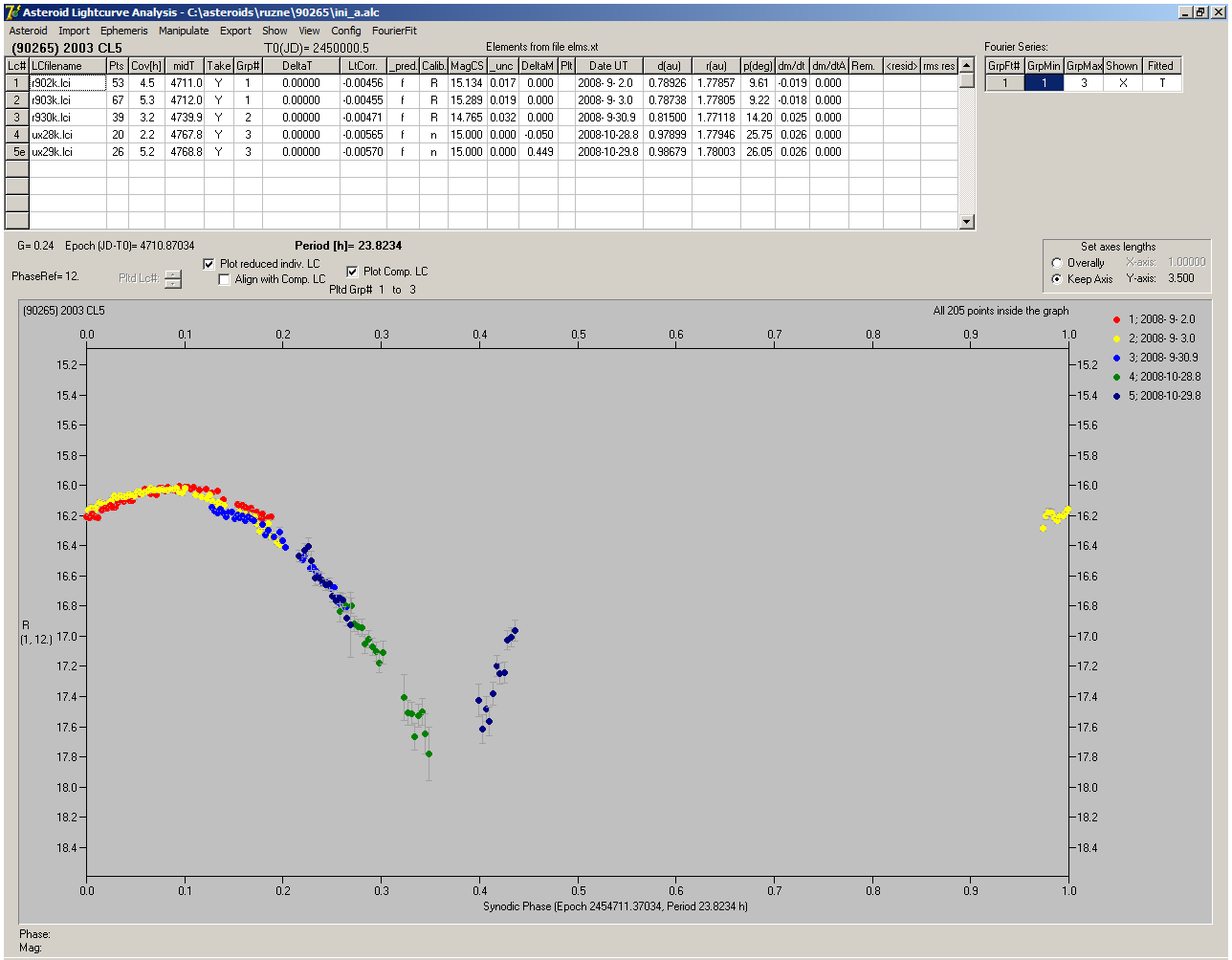The image size is (1232, 960).
Task: Open the Asteroid menu
Action: [x=28, y=31]
